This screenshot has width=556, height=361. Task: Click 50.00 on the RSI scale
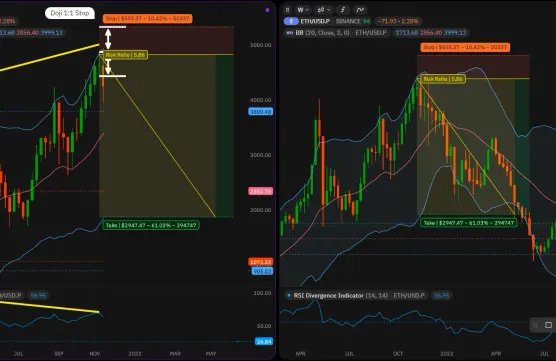click(263, 326)
